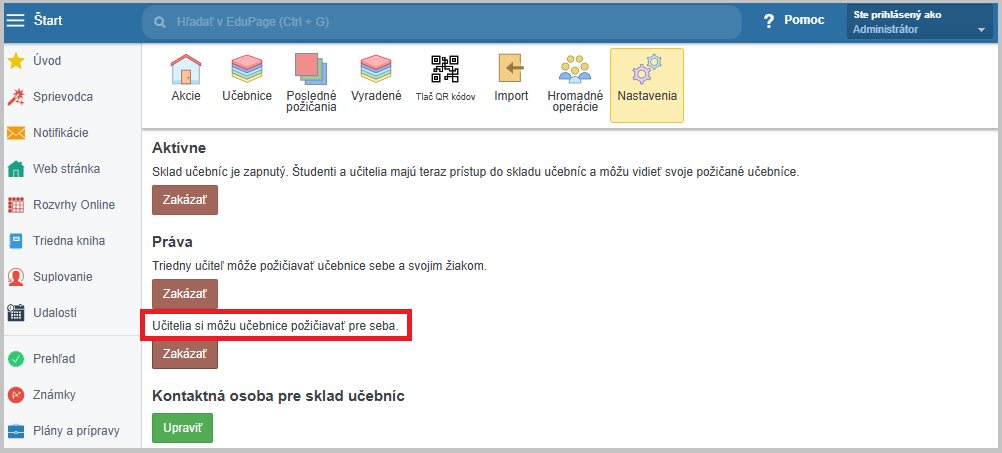1002x453 pixels.
Task: Expand the Administrátor account dropdown
Action: (x=920, y=22)
